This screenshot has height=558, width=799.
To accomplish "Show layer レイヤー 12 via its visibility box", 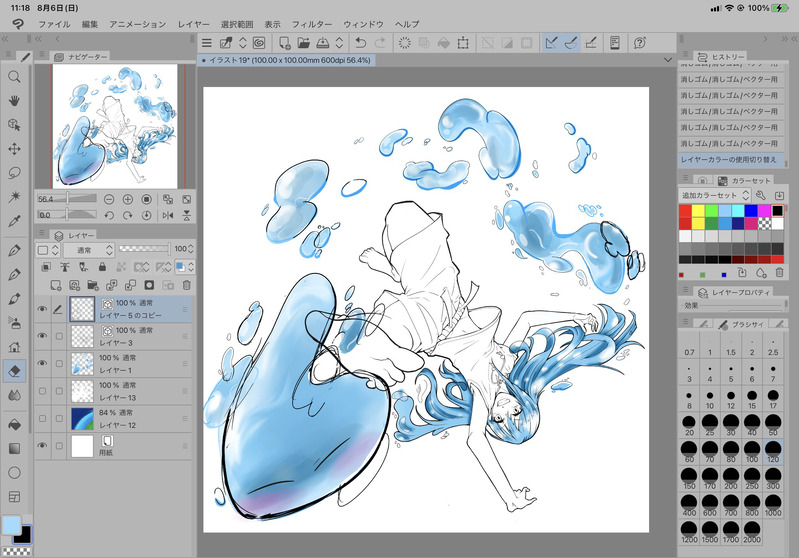I will point(42,418).
